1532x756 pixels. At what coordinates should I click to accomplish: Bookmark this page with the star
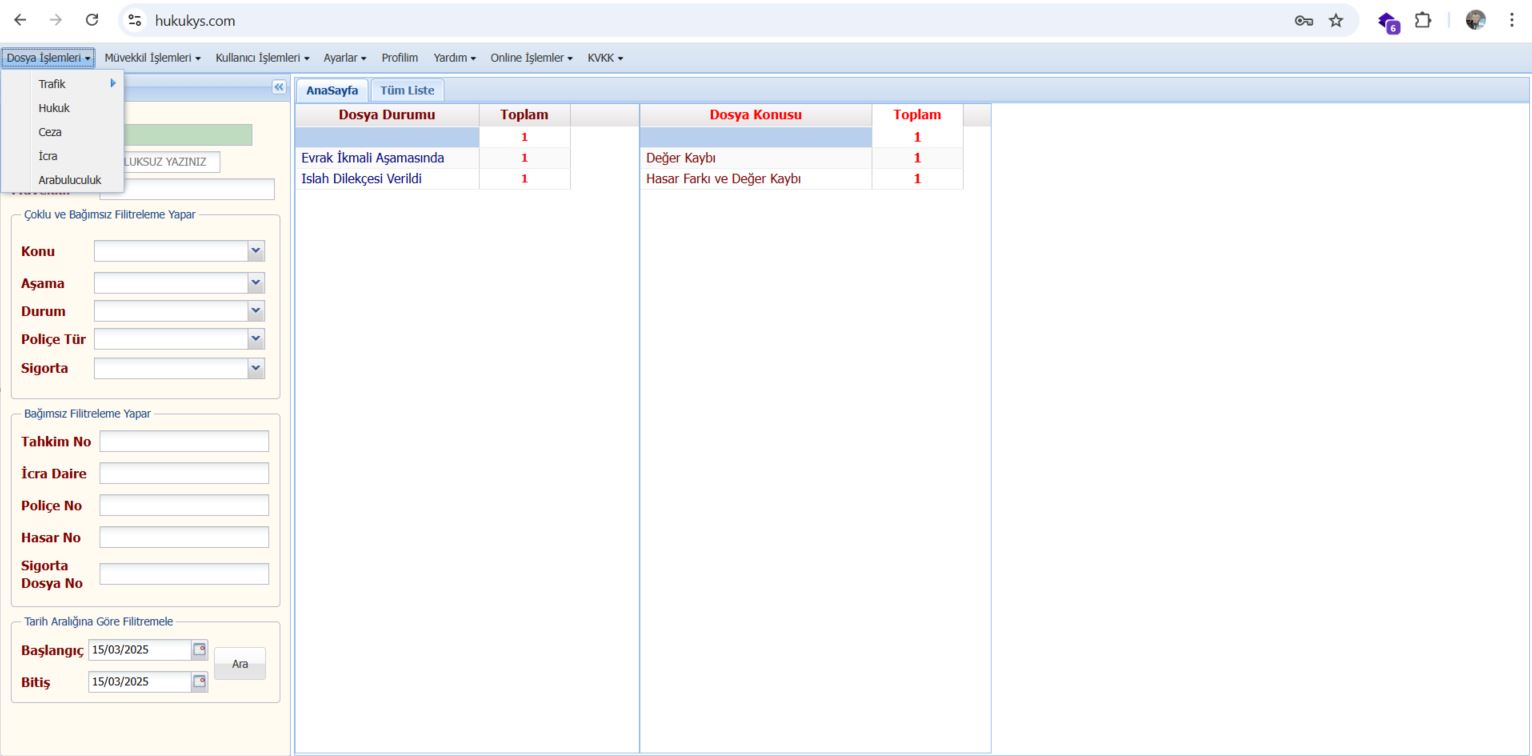click(x=1336, y=20)
